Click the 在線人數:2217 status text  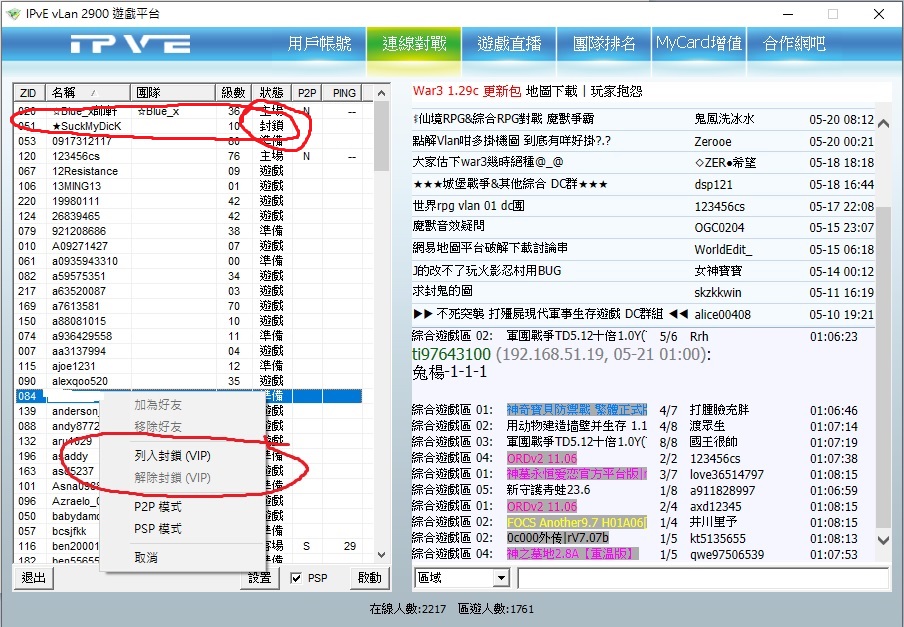408,609
